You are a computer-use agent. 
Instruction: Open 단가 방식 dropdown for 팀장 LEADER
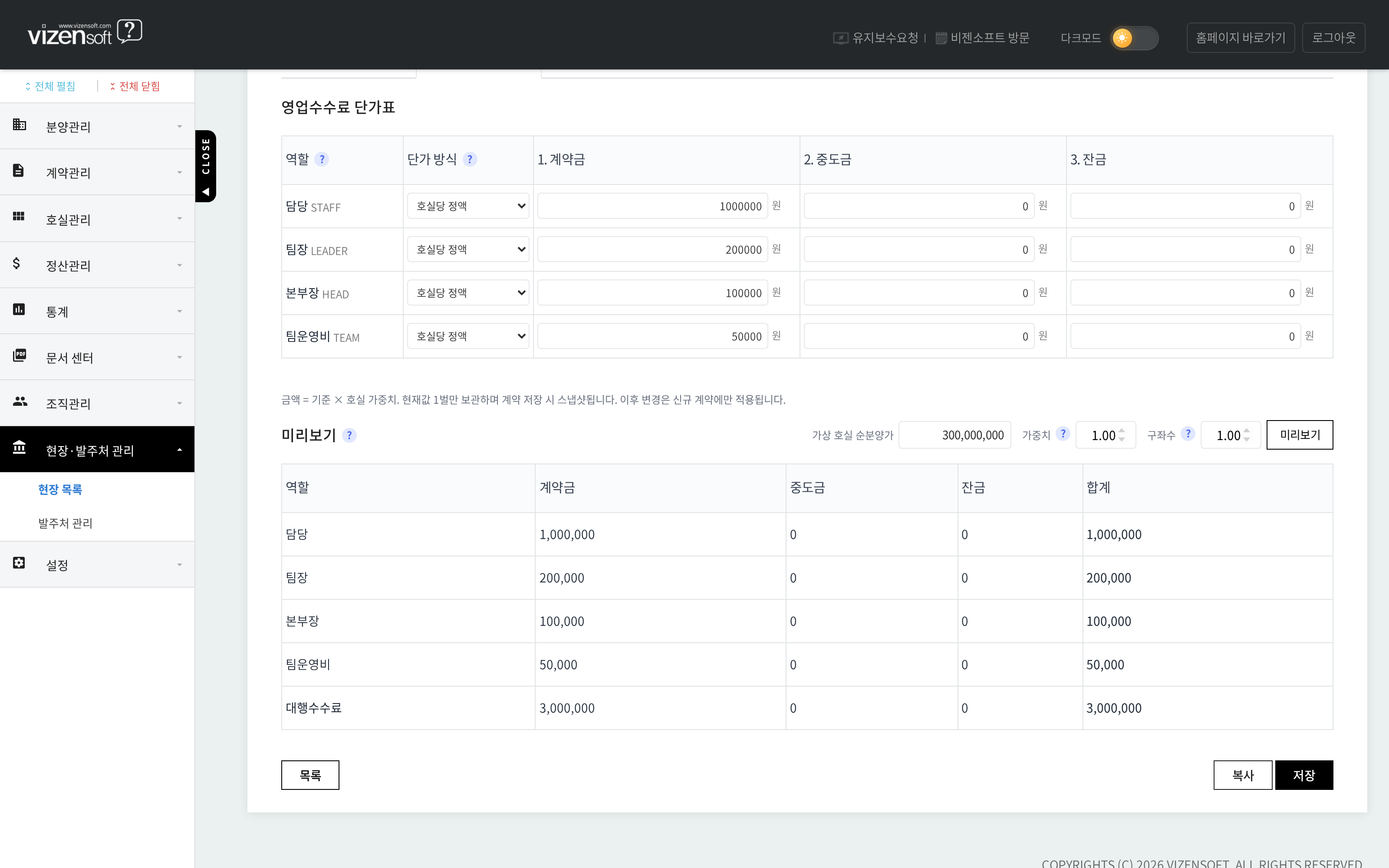tap(468, 249)
